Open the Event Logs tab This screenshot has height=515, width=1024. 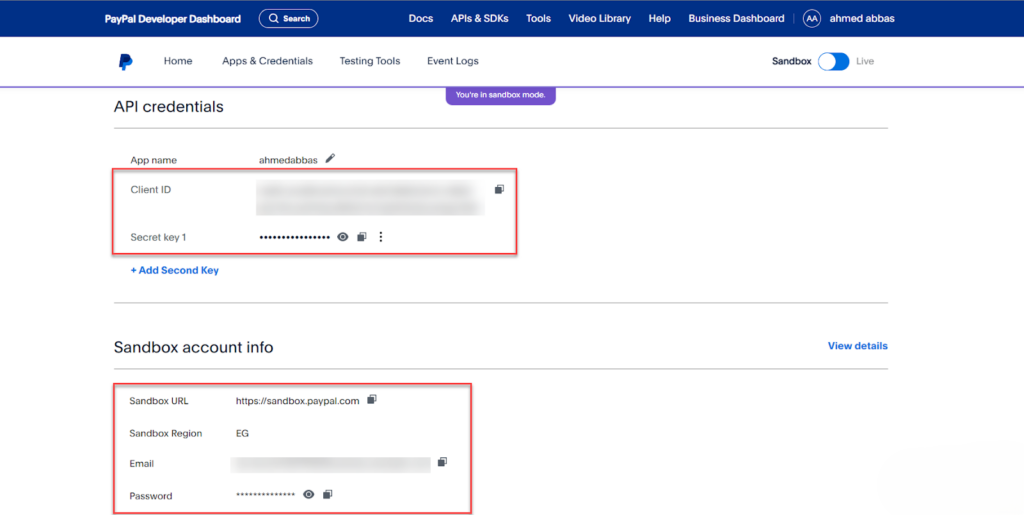(x=453, y=61)
